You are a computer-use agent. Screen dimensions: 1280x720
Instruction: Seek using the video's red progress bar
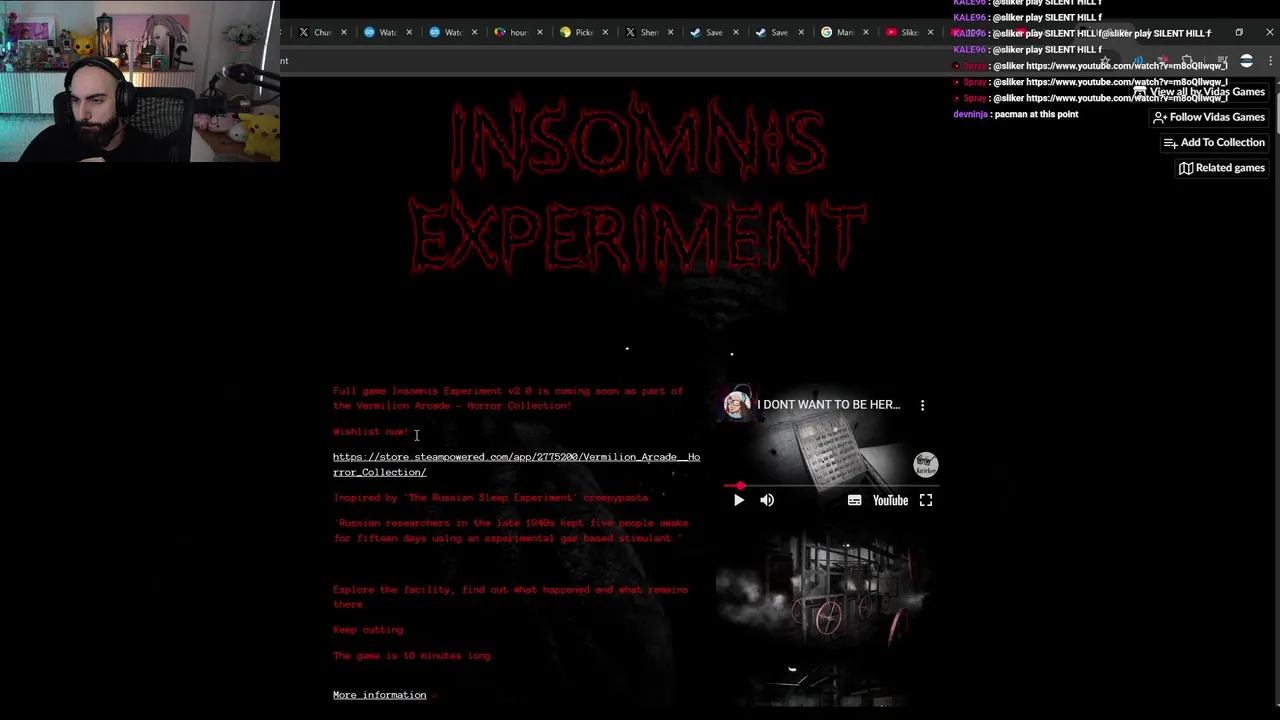point(830,486)
